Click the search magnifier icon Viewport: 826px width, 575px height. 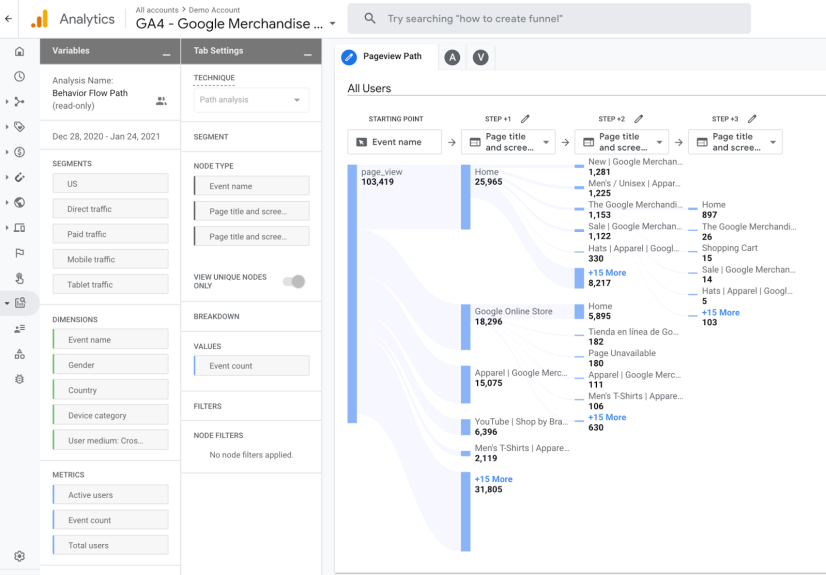[370, 18]
